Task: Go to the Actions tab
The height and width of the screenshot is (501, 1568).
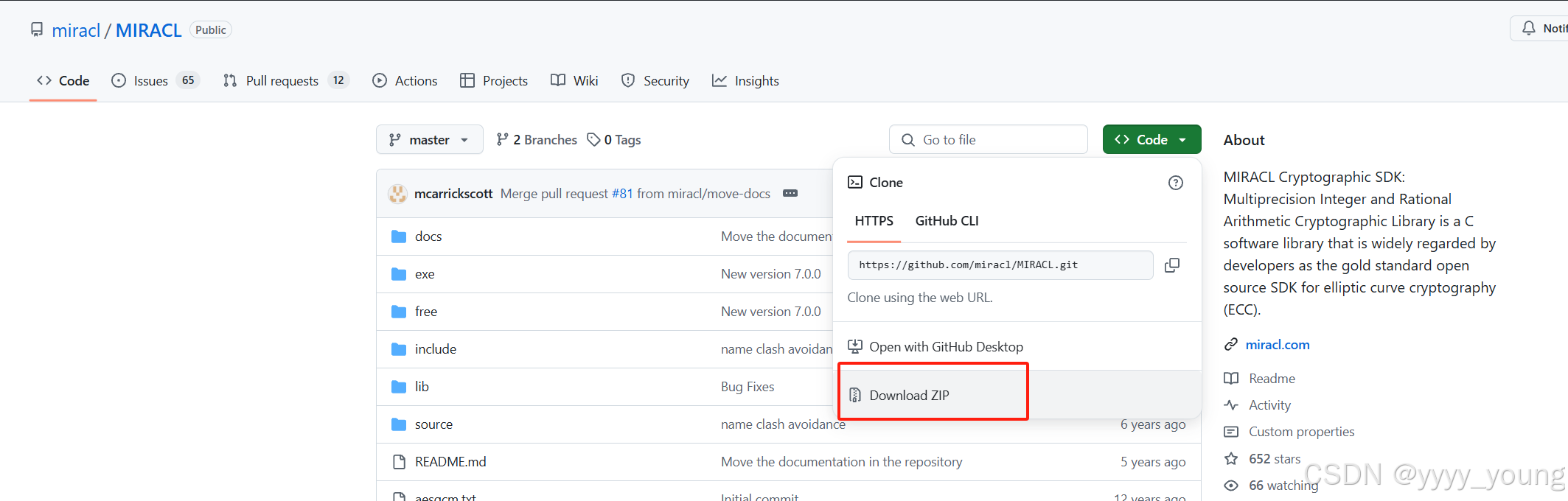Action: (x=405, y=80)
